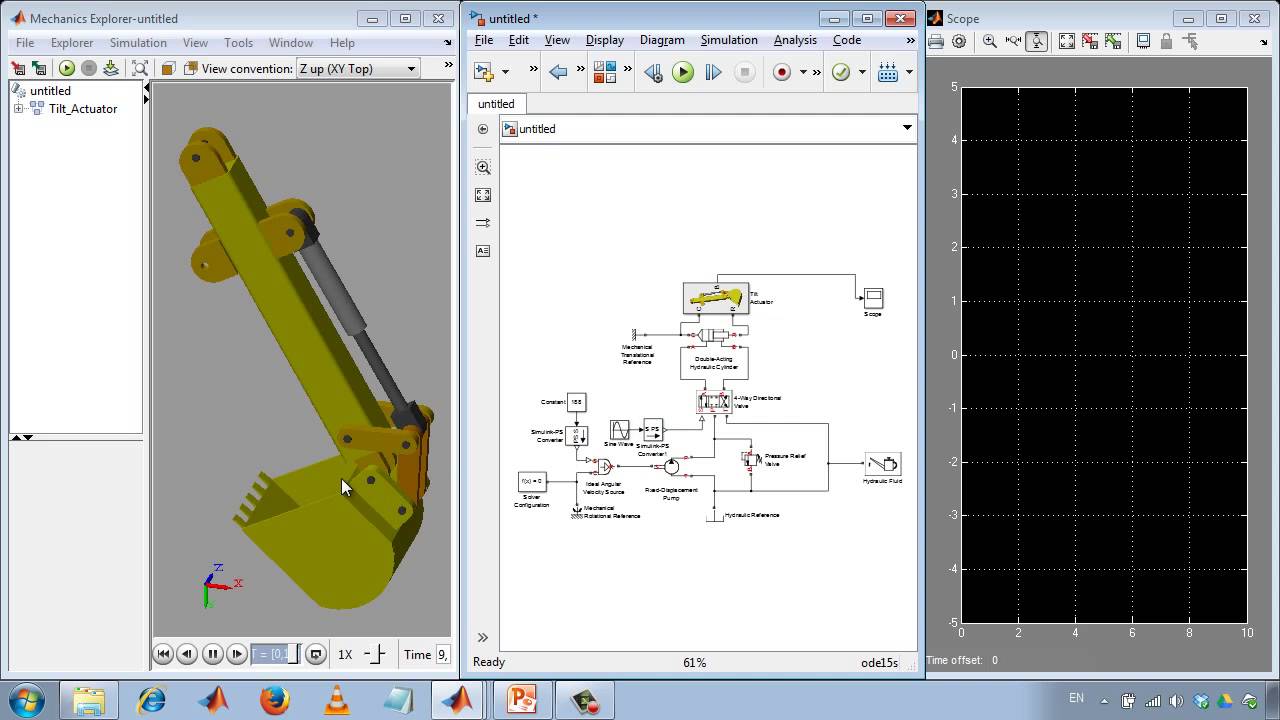
Task: Open the Diagram menu in Simulink
Action: pyautogui.click(x=662, y=40)
